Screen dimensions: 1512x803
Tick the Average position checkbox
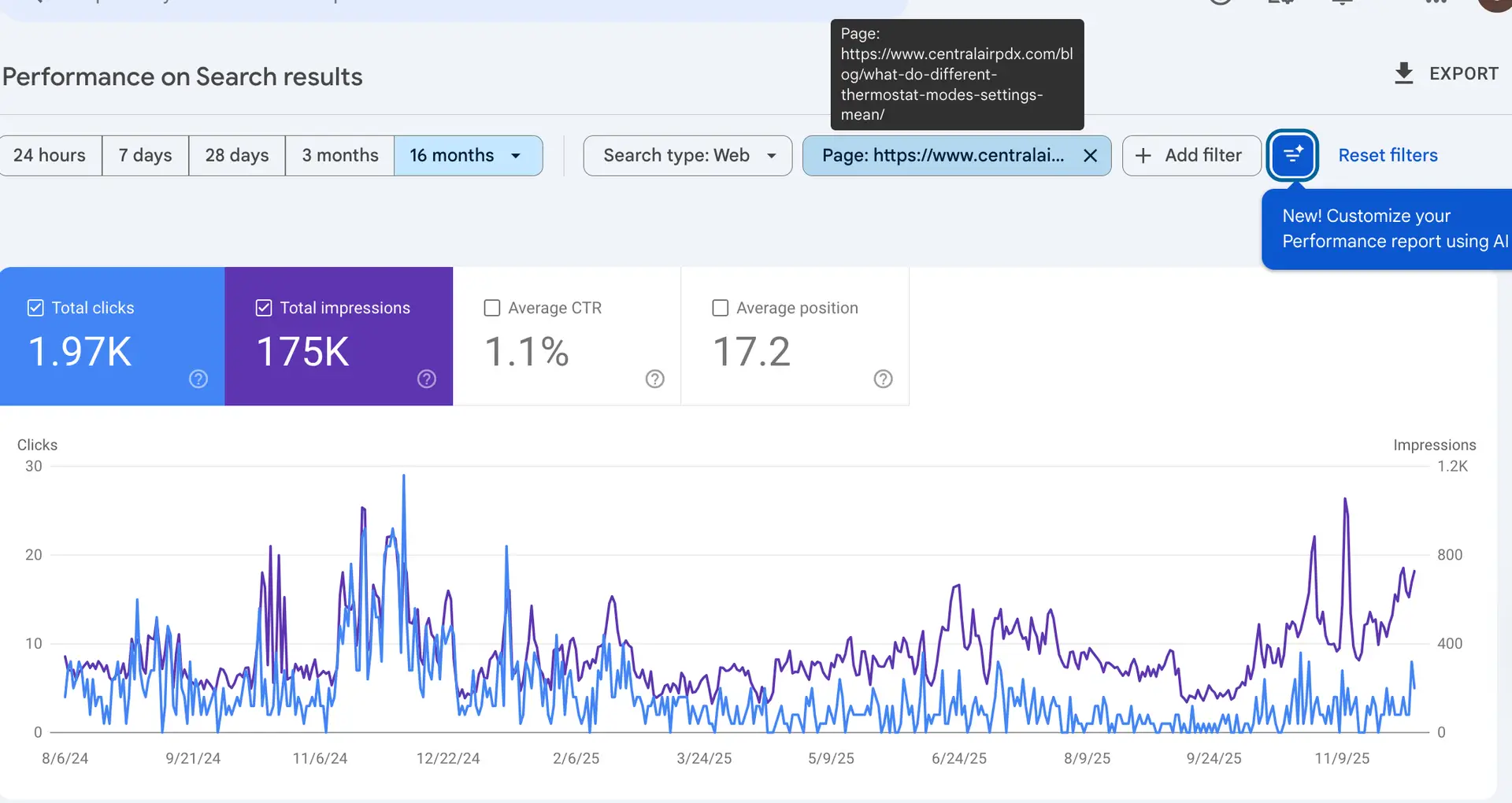(x=720, y=308)
